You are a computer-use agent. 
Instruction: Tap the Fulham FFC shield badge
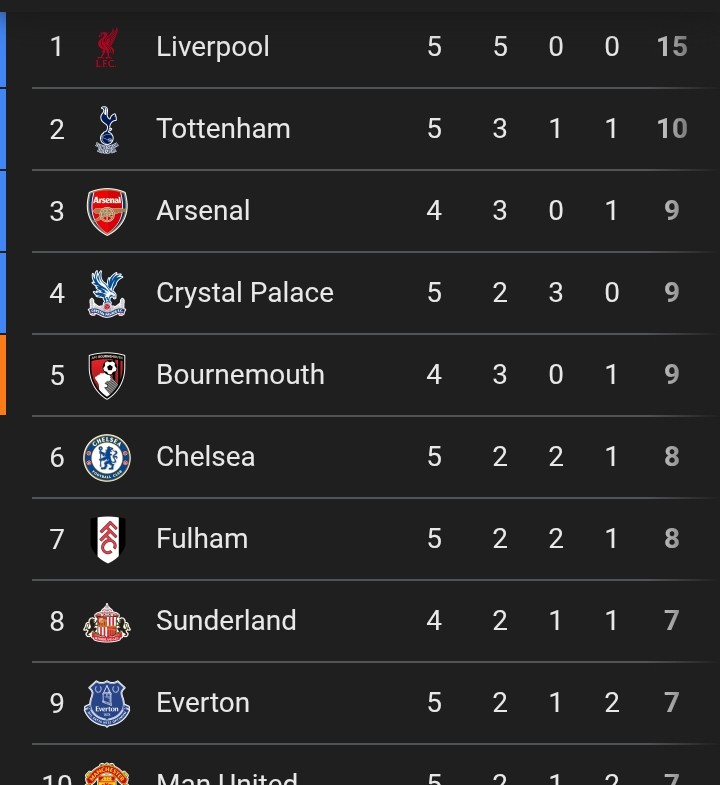coord(108,540)
